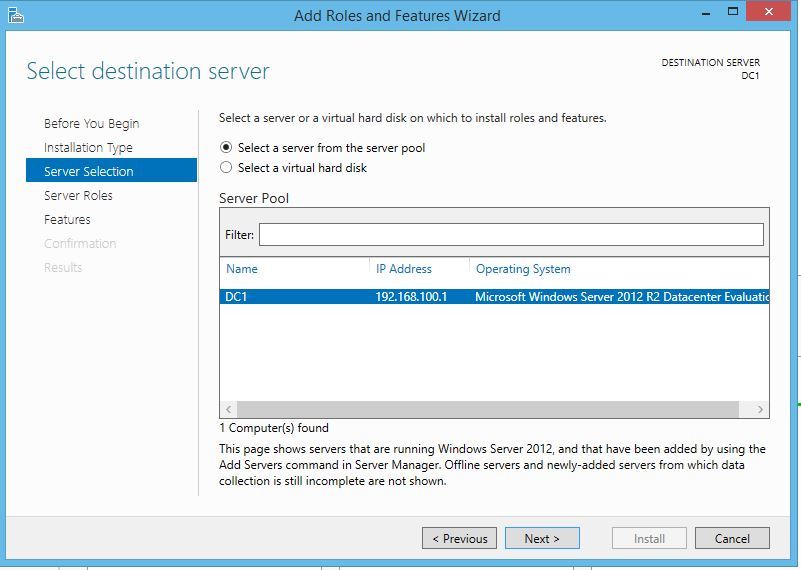Go back with the Previous button

coord(459,538)
